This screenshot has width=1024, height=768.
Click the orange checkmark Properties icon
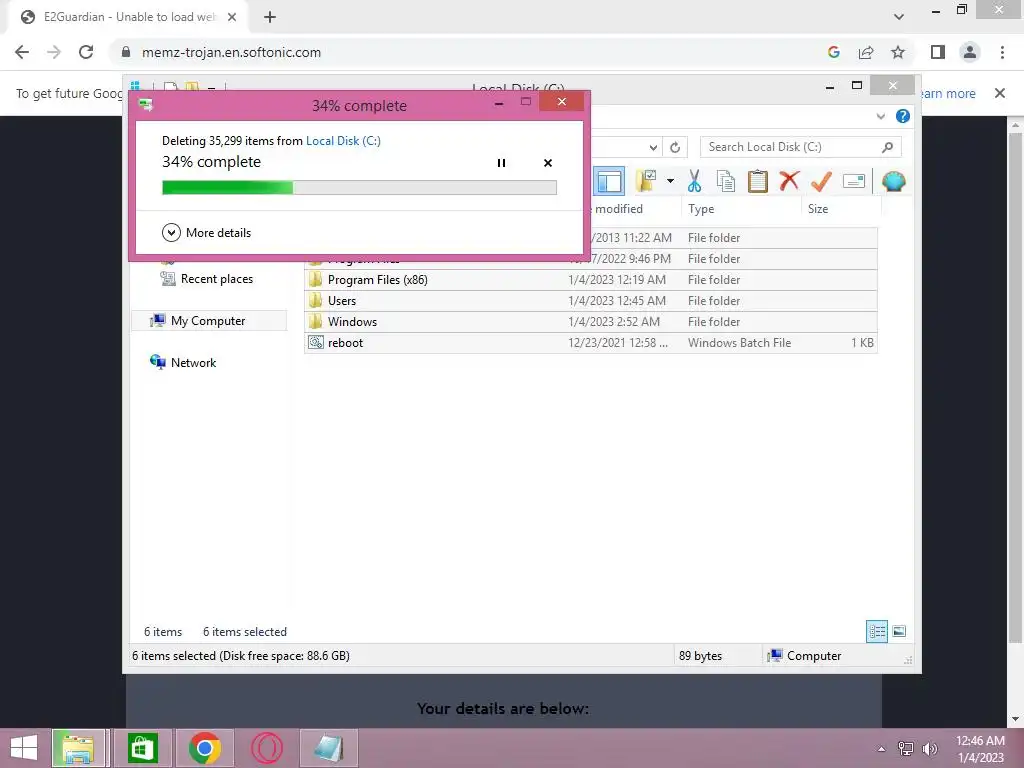click(821, 181)
